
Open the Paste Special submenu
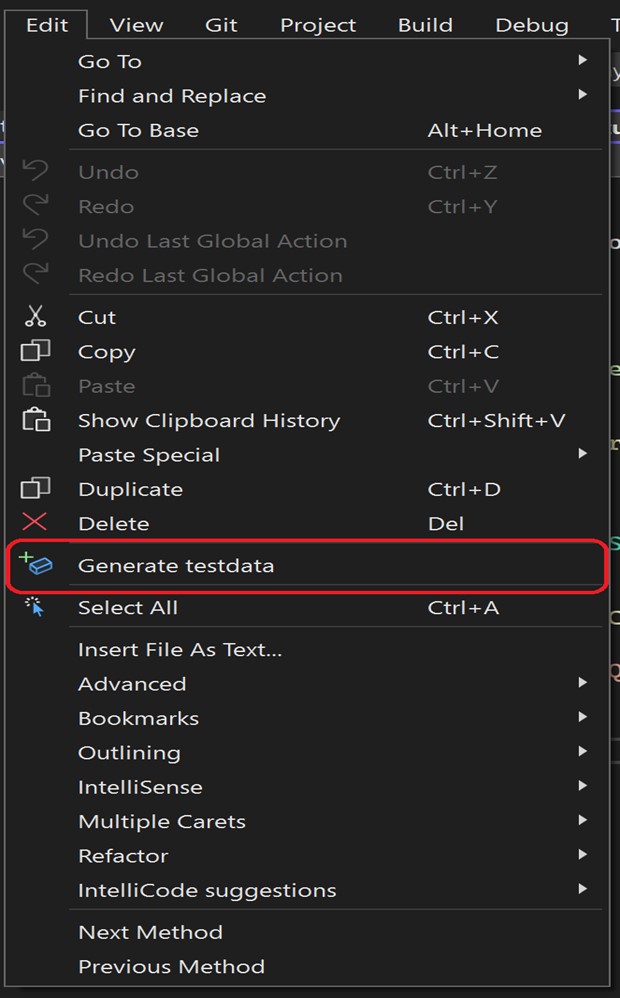click(582, 454)
